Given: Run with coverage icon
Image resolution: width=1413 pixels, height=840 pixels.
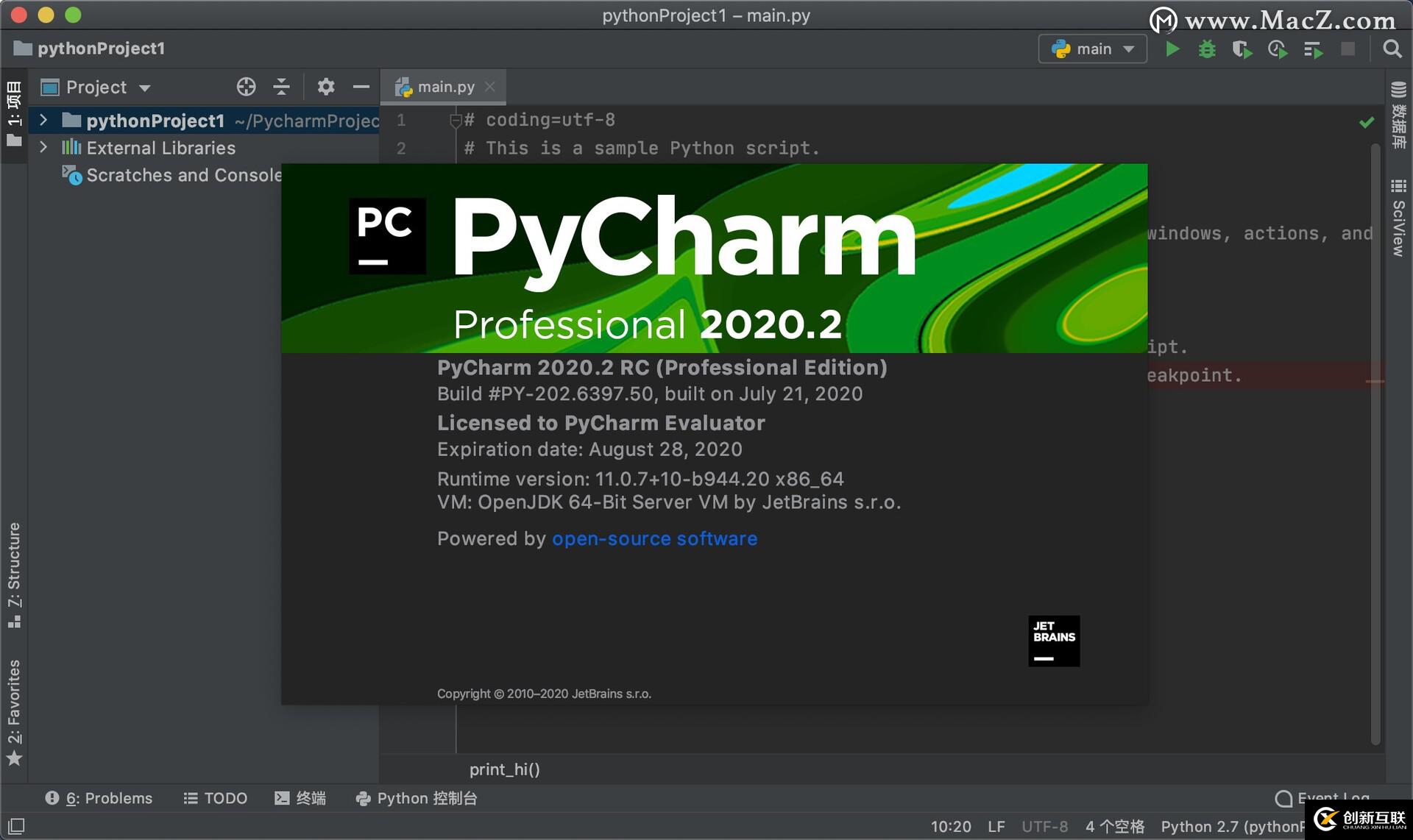Looking at the screenshot, I should point(1242,49).
